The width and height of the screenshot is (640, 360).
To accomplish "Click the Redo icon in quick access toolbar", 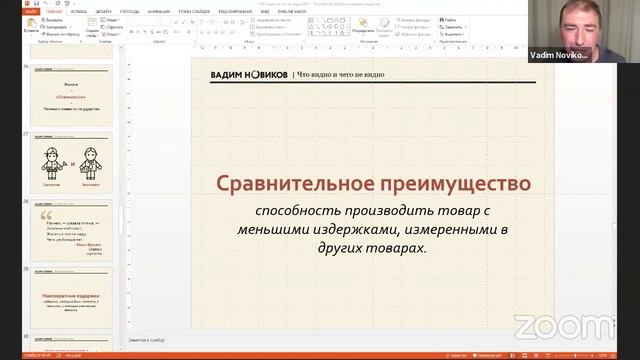I will tap(58, 3).
